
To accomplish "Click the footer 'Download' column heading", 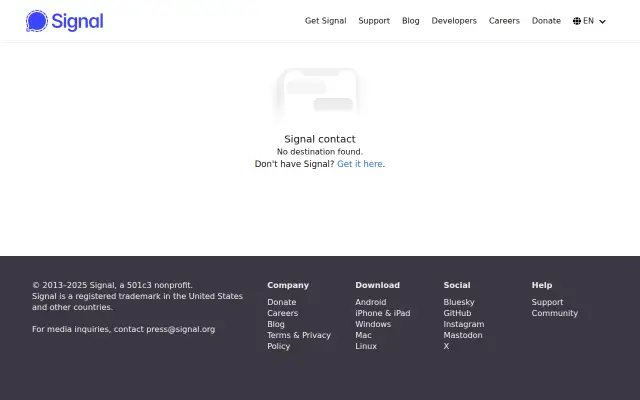I will 377,285.
